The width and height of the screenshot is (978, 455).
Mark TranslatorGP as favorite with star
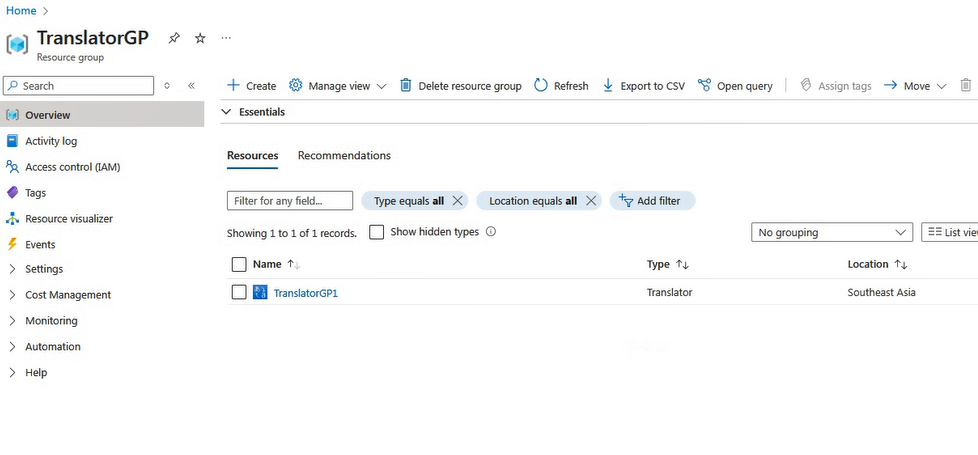(x=200, y=38)
